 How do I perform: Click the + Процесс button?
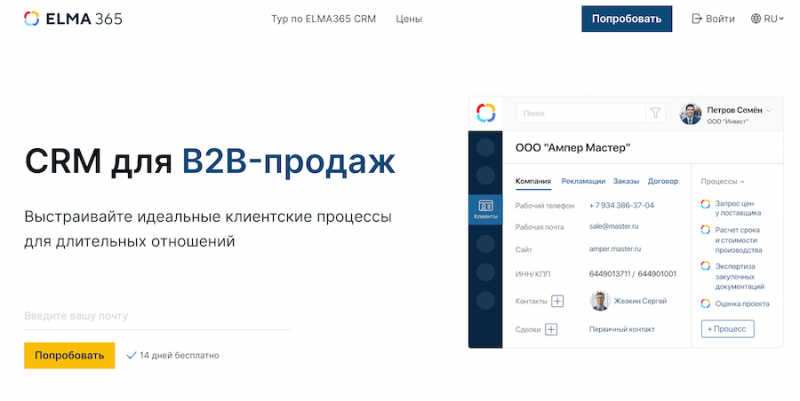(x=727, y=328)
